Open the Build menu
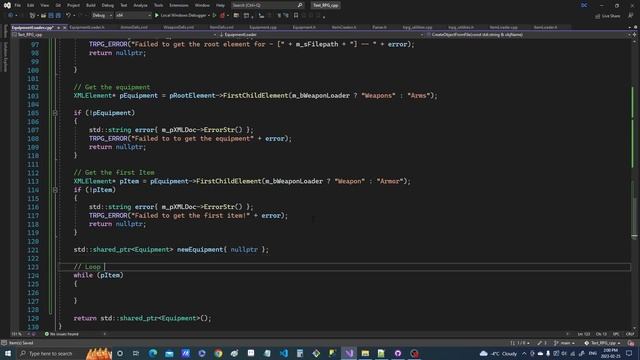This screenshot has height=360, width=640. pyautogui.click(x=91, y=5)
